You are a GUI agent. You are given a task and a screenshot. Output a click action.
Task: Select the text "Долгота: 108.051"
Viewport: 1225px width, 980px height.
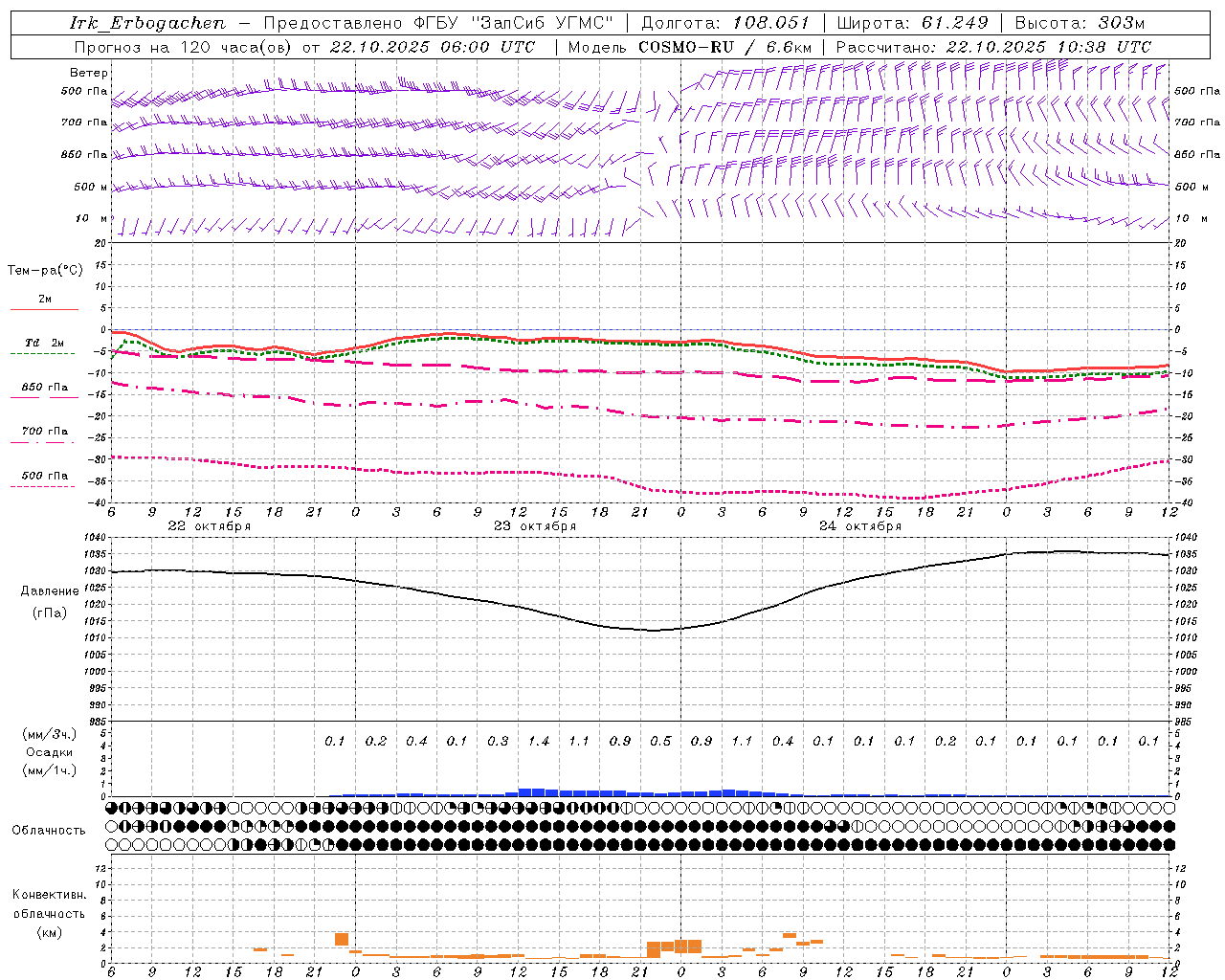point(724,23)
